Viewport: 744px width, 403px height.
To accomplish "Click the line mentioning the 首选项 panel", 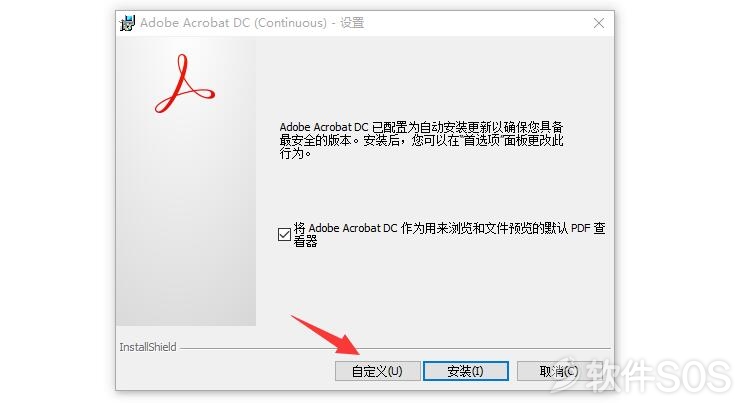I will [x=421, y=140].
